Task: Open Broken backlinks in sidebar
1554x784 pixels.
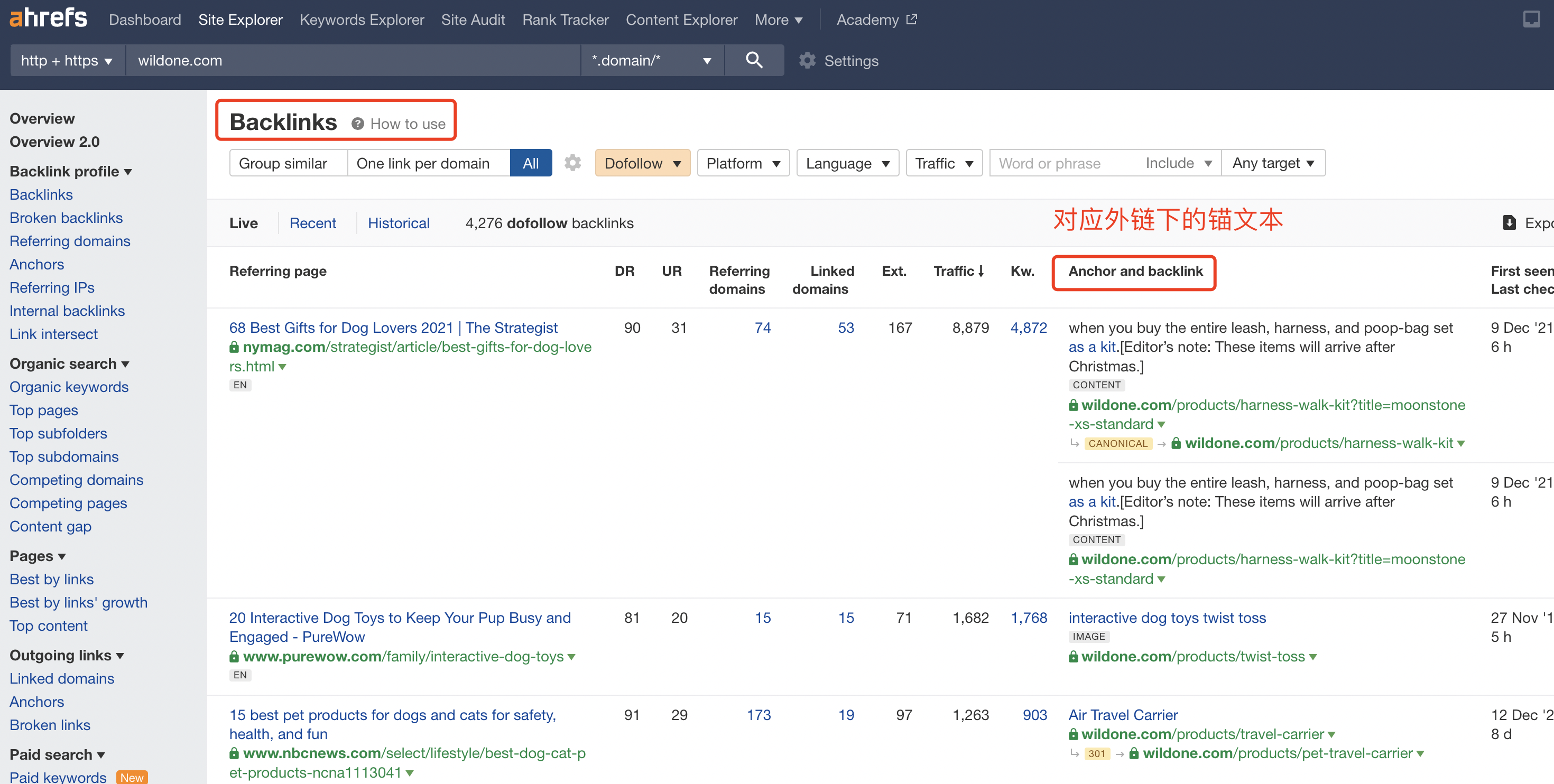Action: [67, 218]
